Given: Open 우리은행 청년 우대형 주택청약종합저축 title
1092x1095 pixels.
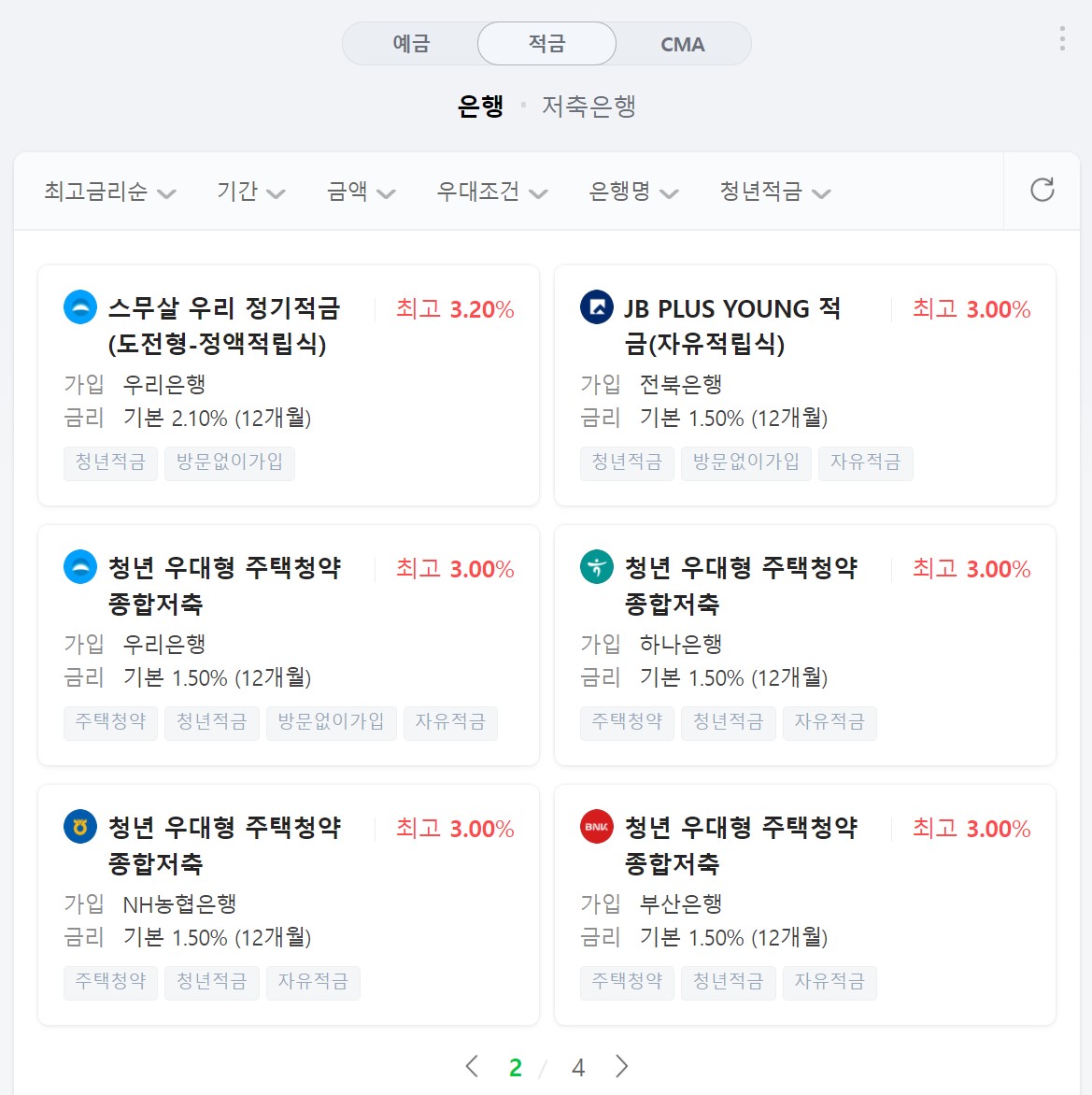Looking at the screenshot, I should (224, 585).
